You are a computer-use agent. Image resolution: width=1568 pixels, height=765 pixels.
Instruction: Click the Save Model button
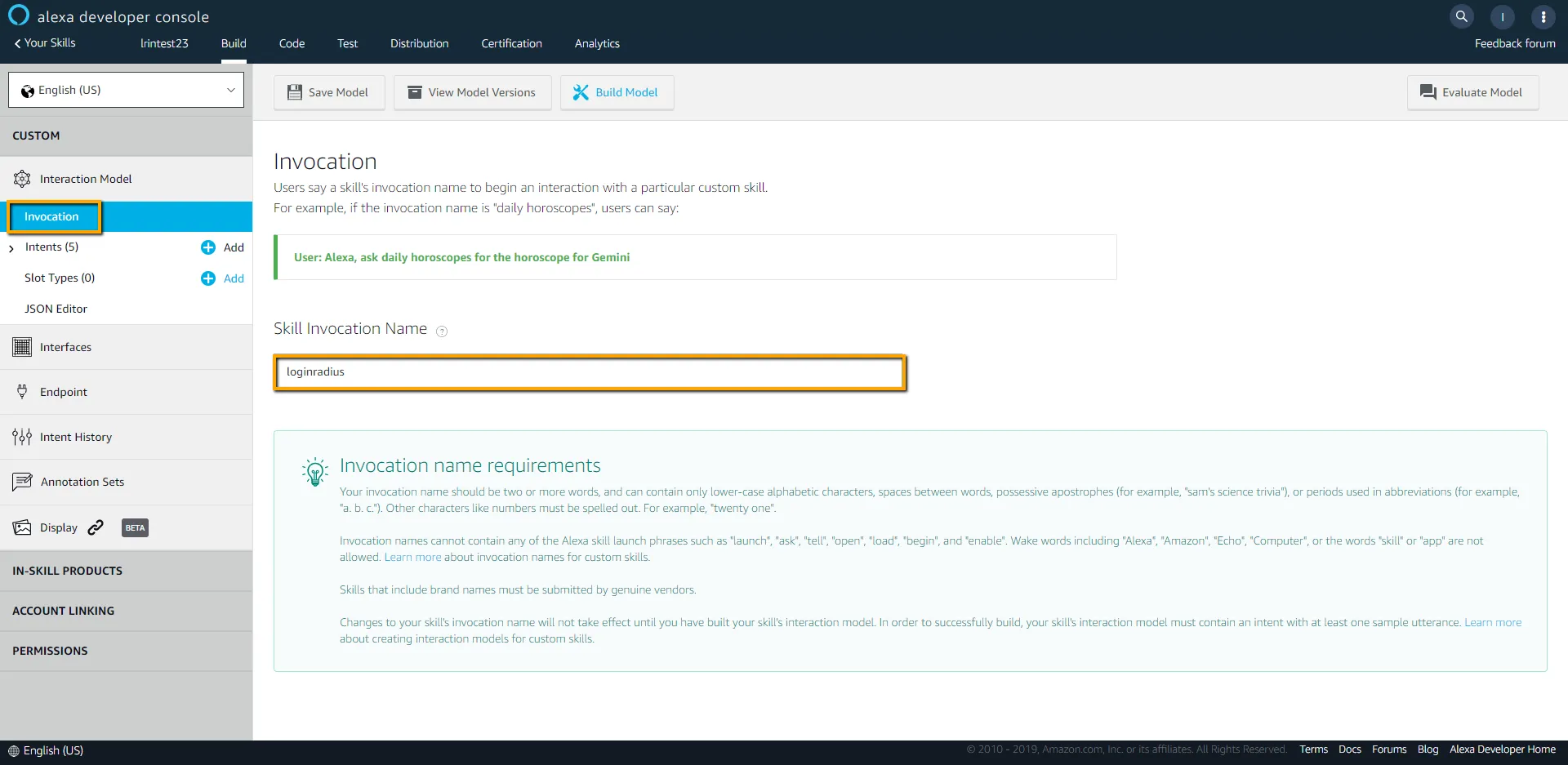pyautogui.click(x=328, y=92)
